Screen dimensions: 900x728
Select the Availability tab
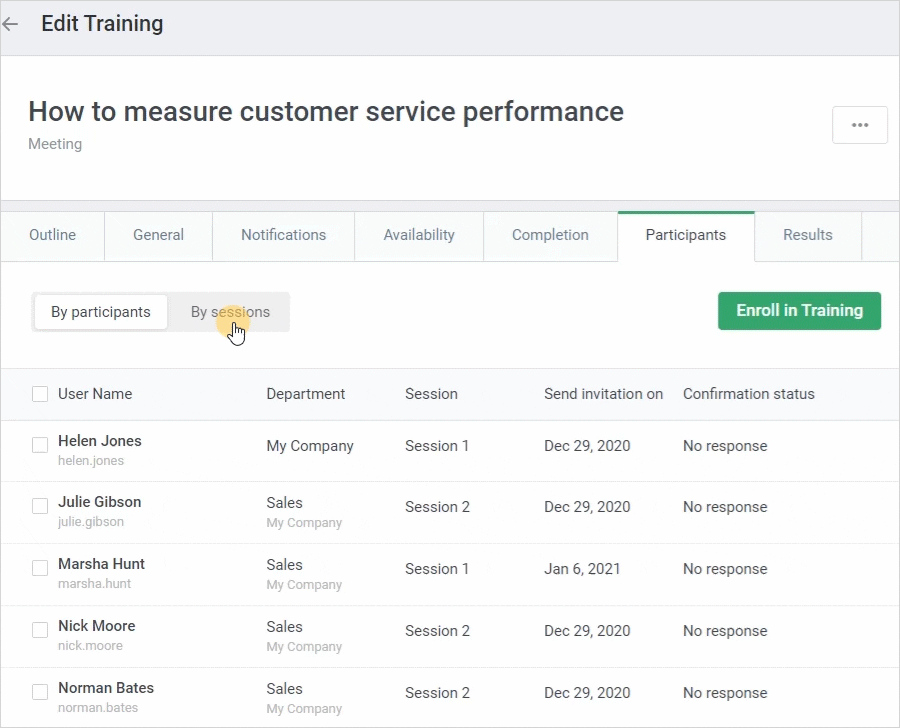pos(419,235)
